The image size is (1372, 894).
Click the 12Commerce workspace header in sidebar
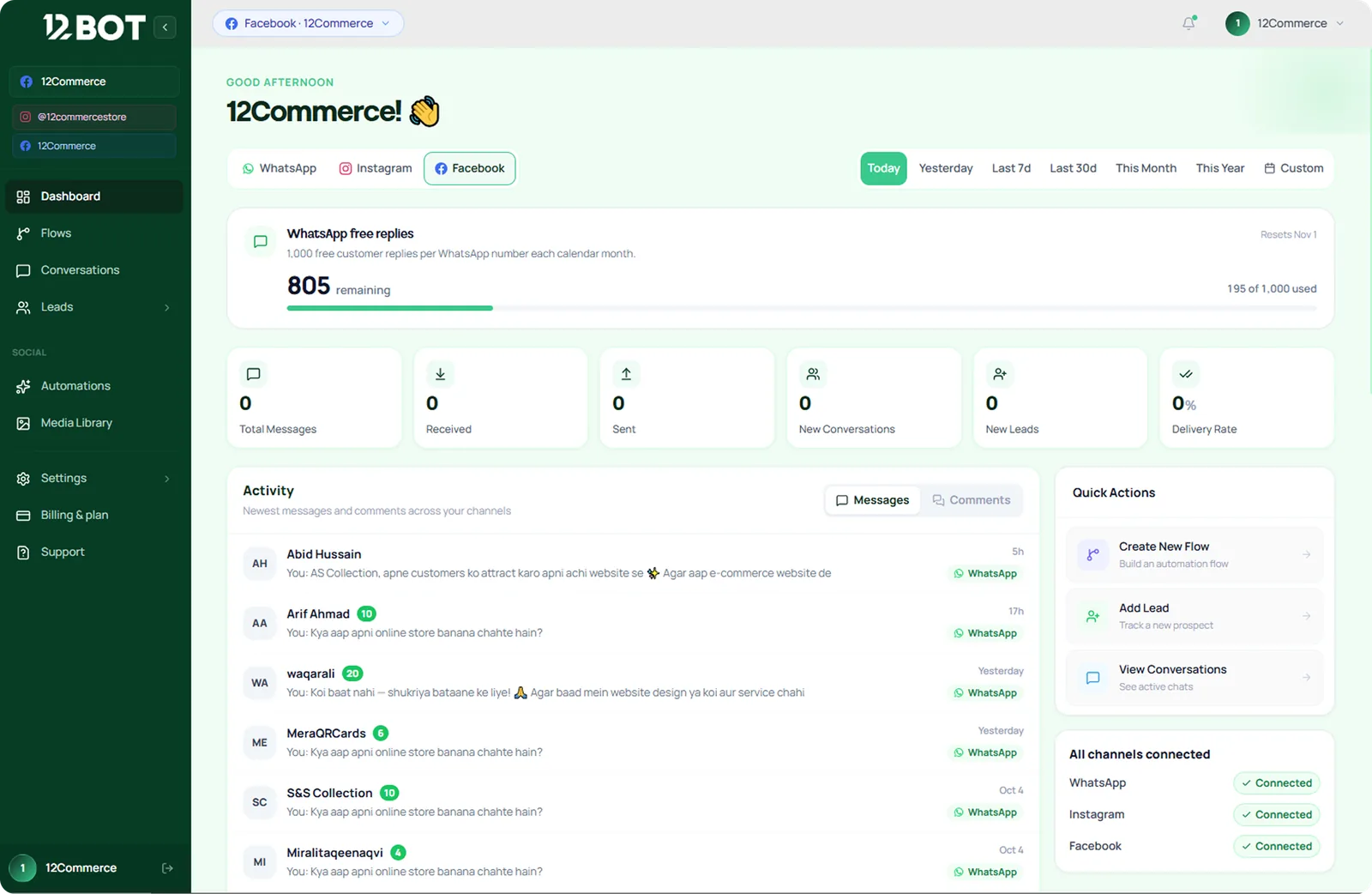coord(94,82)
